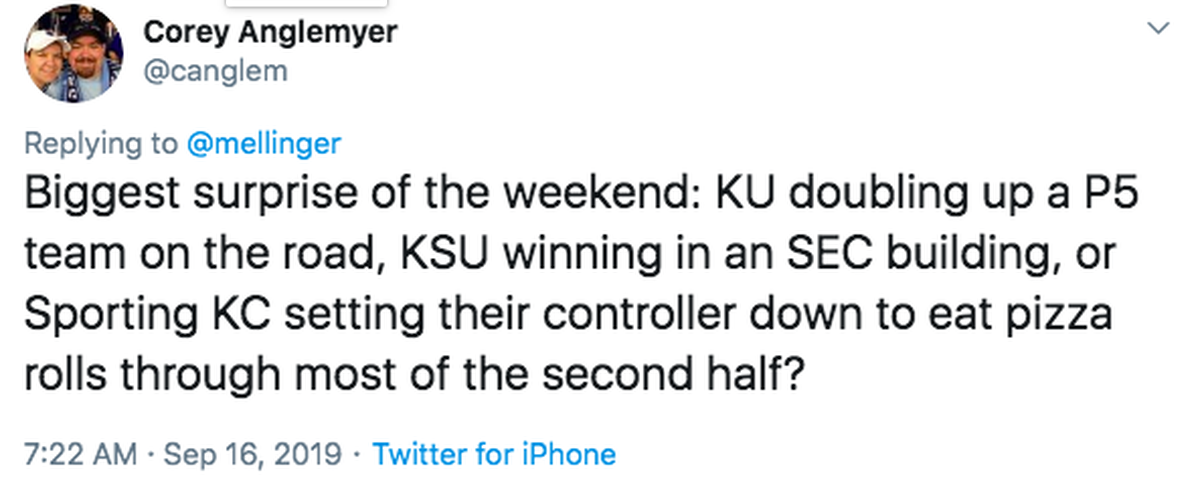1200x497 pixels.
Task: Open Corey Anglemyer's profile avatar photo
Action: pos(74,52)
